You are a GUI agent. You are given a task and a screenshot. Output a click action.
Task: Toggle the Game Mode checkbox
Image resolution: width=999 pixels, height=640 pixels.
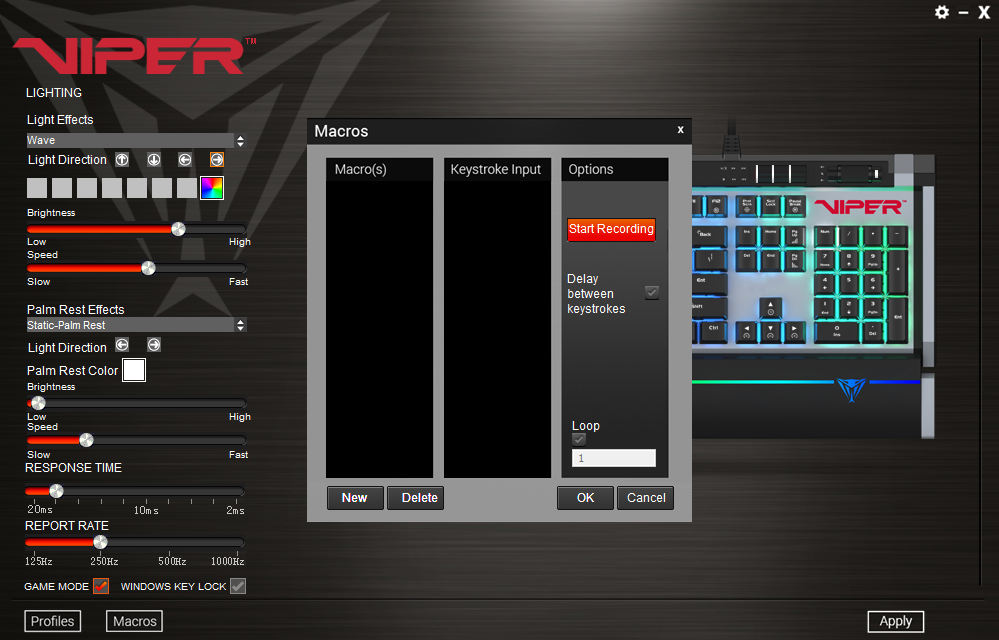[101, 586]
